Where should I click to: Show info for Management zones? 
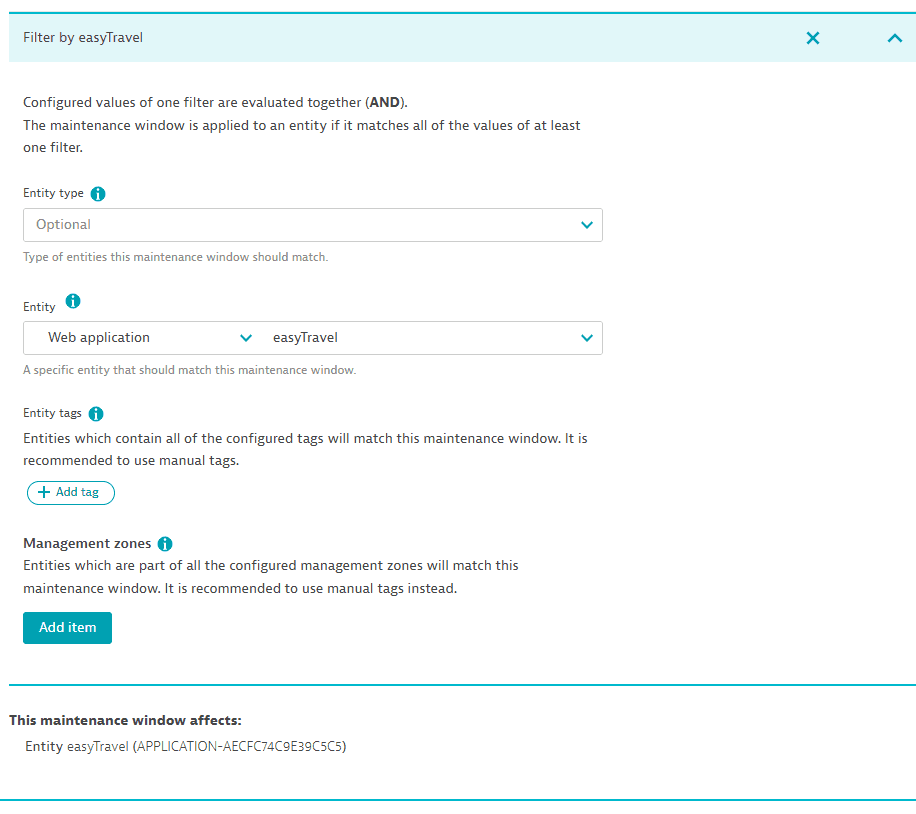(165, 544)
